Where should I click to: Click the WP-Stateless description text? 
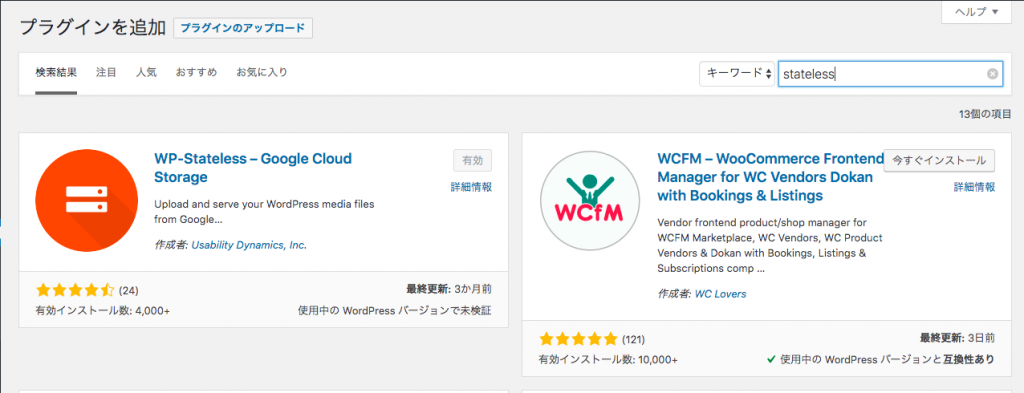264,212
